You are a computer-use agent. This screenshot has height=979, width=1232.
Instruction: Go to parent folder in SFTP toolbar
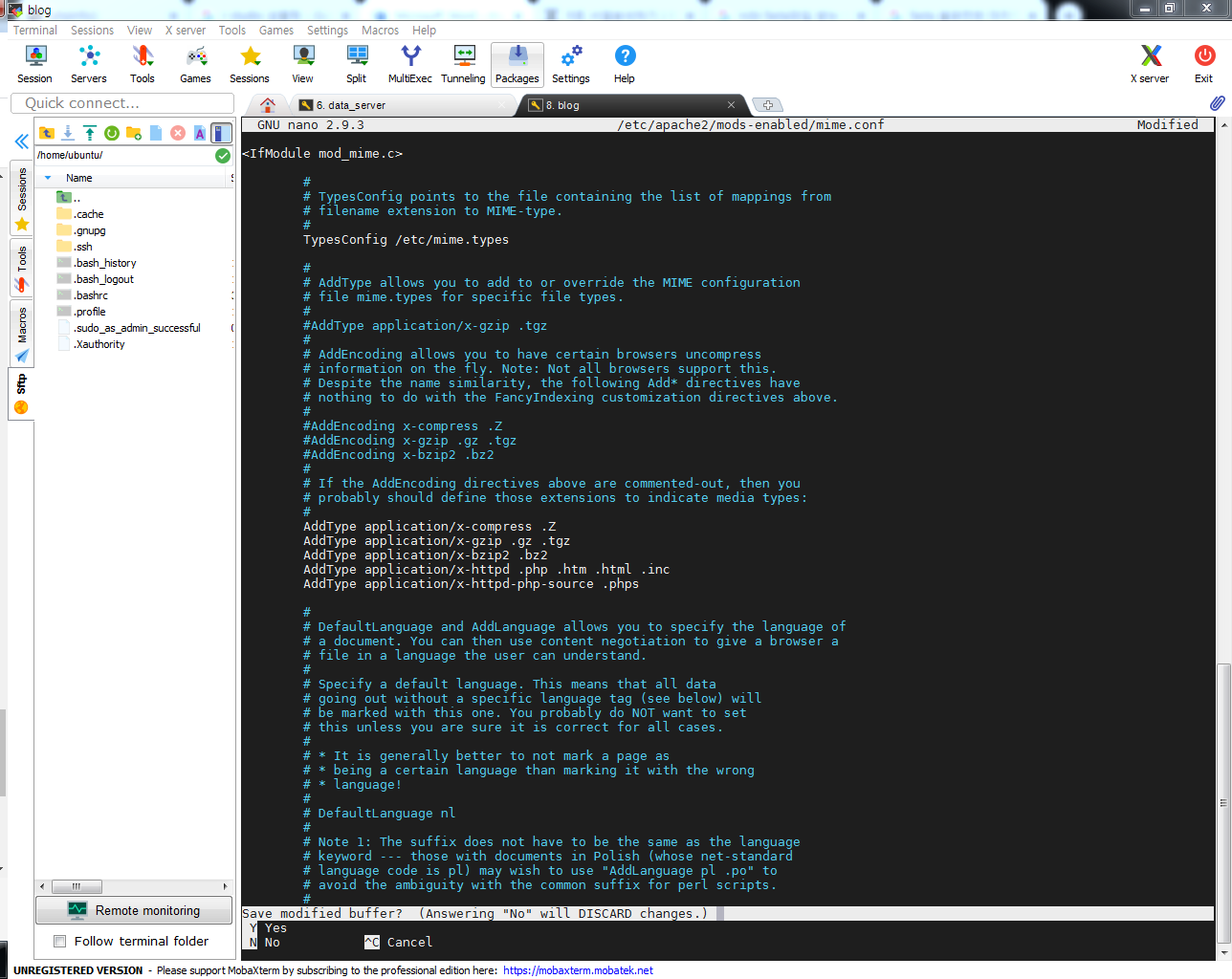coord(47,133)
